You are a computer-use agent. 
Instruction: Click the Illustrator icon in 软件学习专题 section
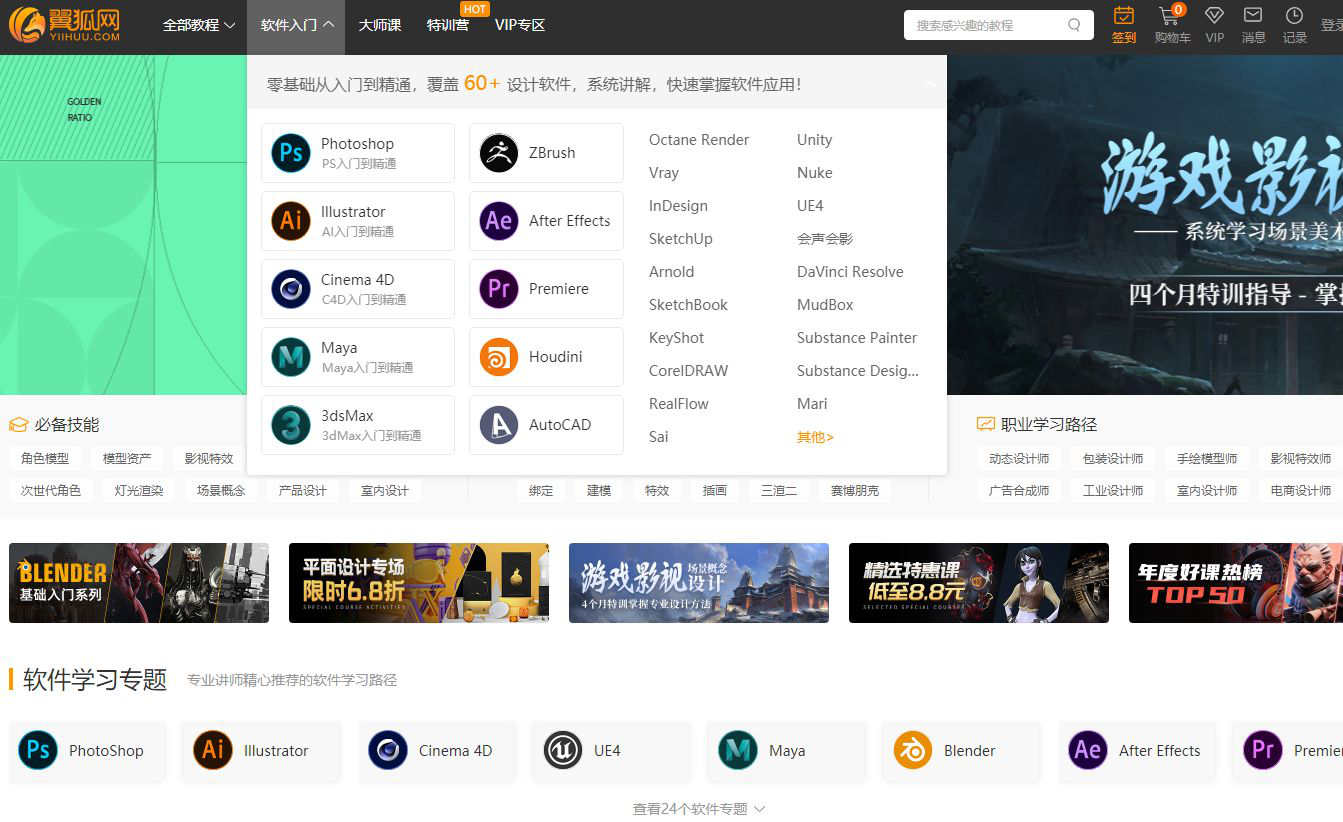coord(213,750)
